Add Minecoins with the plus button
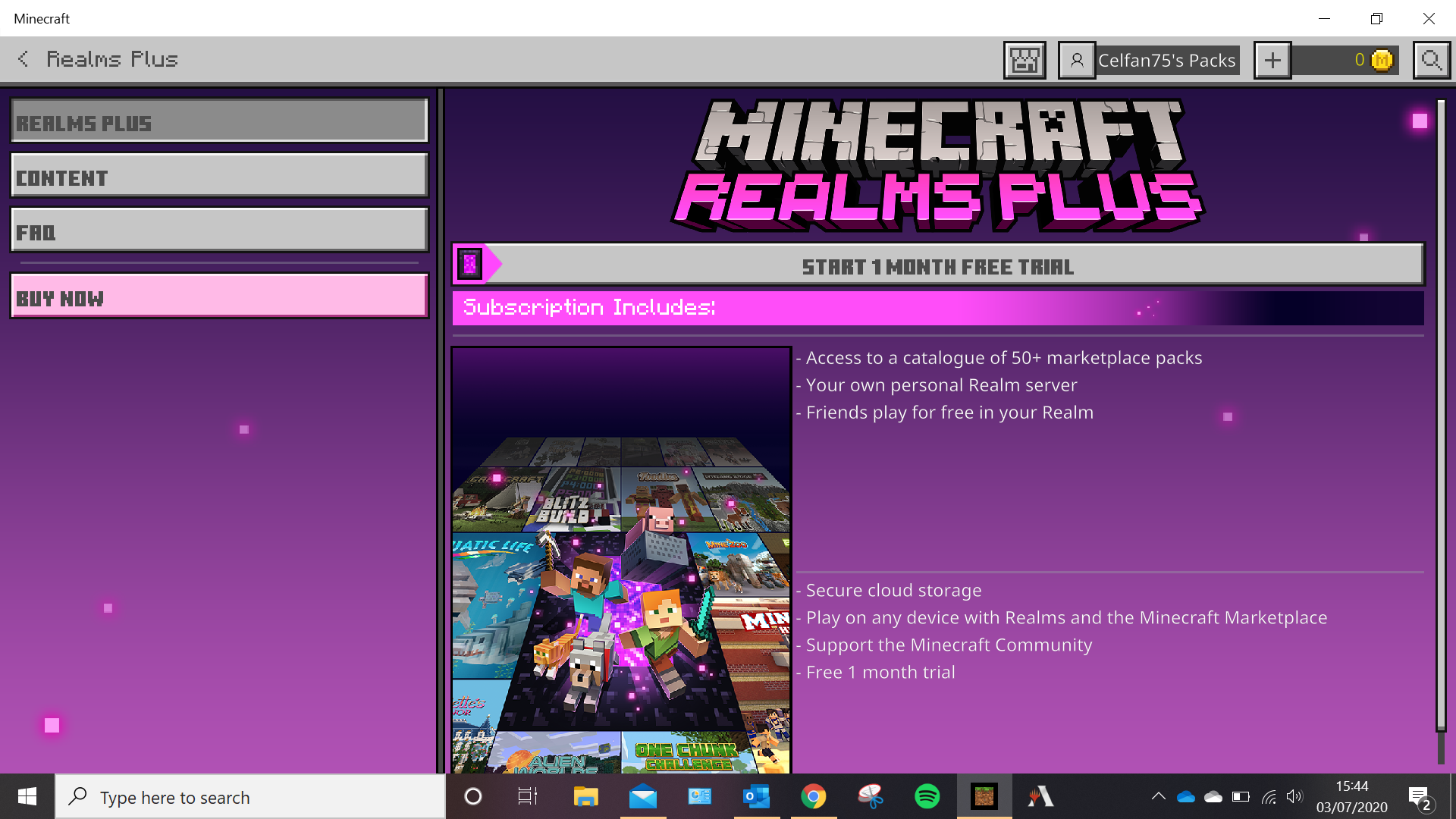Image resolution: width=1456 pixels, height=819 pixels. pos(1272,60)
